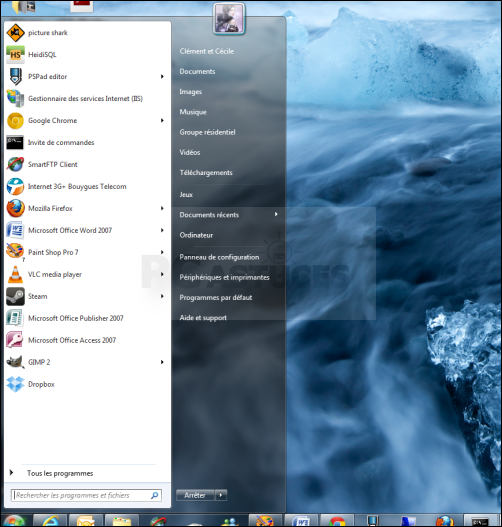This screenshot has width=502, height=527.
Task: Open the shutdown options arrow beside Arrêter
Action: coord(221,495)
